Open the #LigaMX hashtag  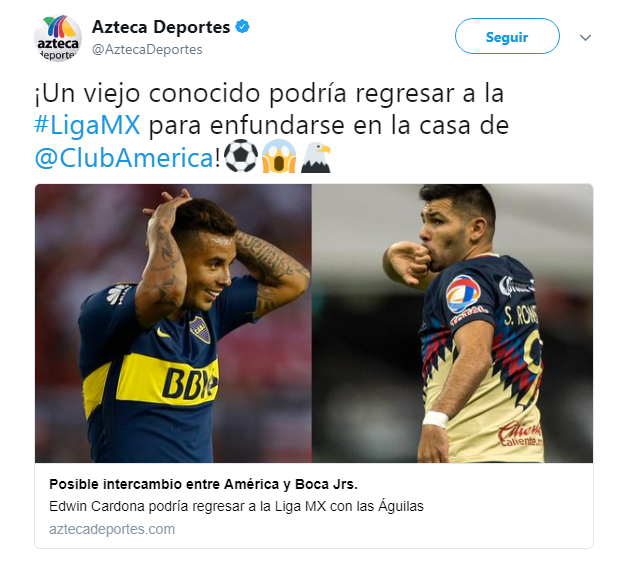pyautogui.click(x=87, y=125)
